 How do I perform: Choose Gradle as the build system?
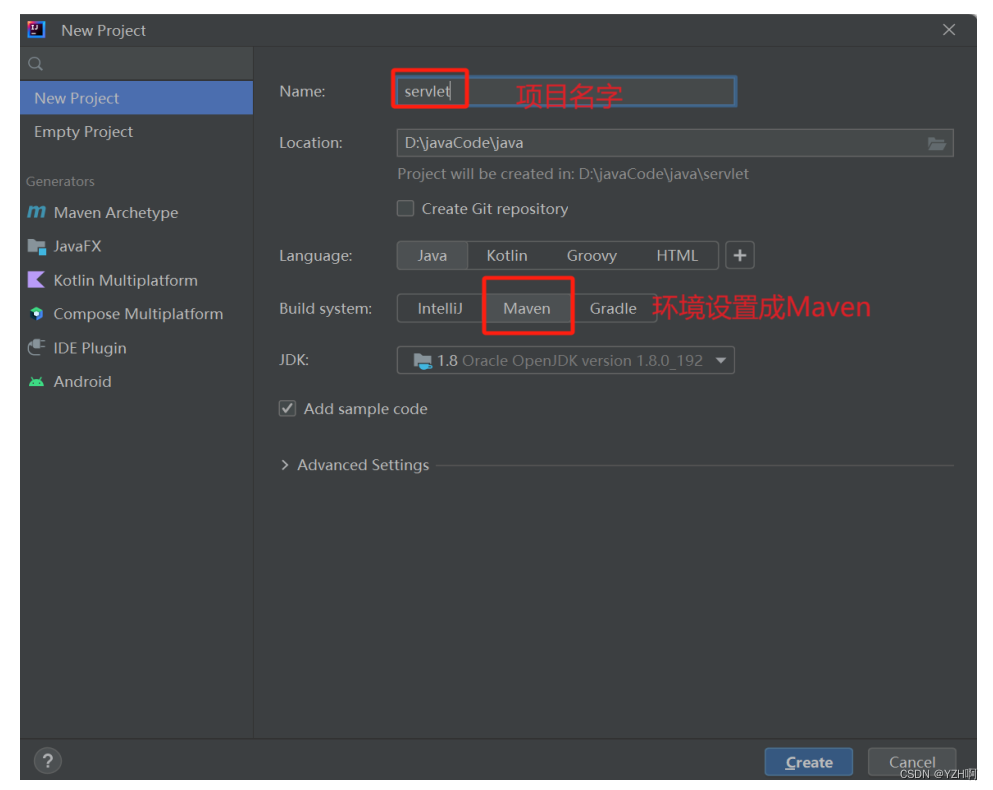tap(613, 309)
